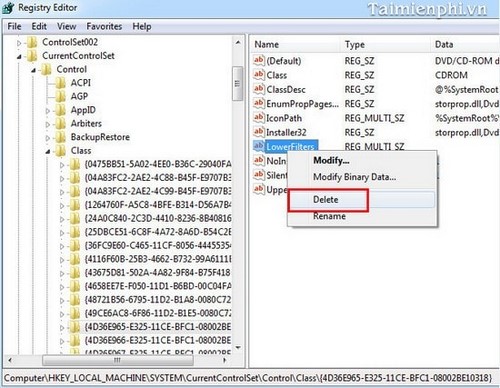Click folder icon of {0475BB51-5A02 key
Screen dimensions: 500x388
pos(75,164)
